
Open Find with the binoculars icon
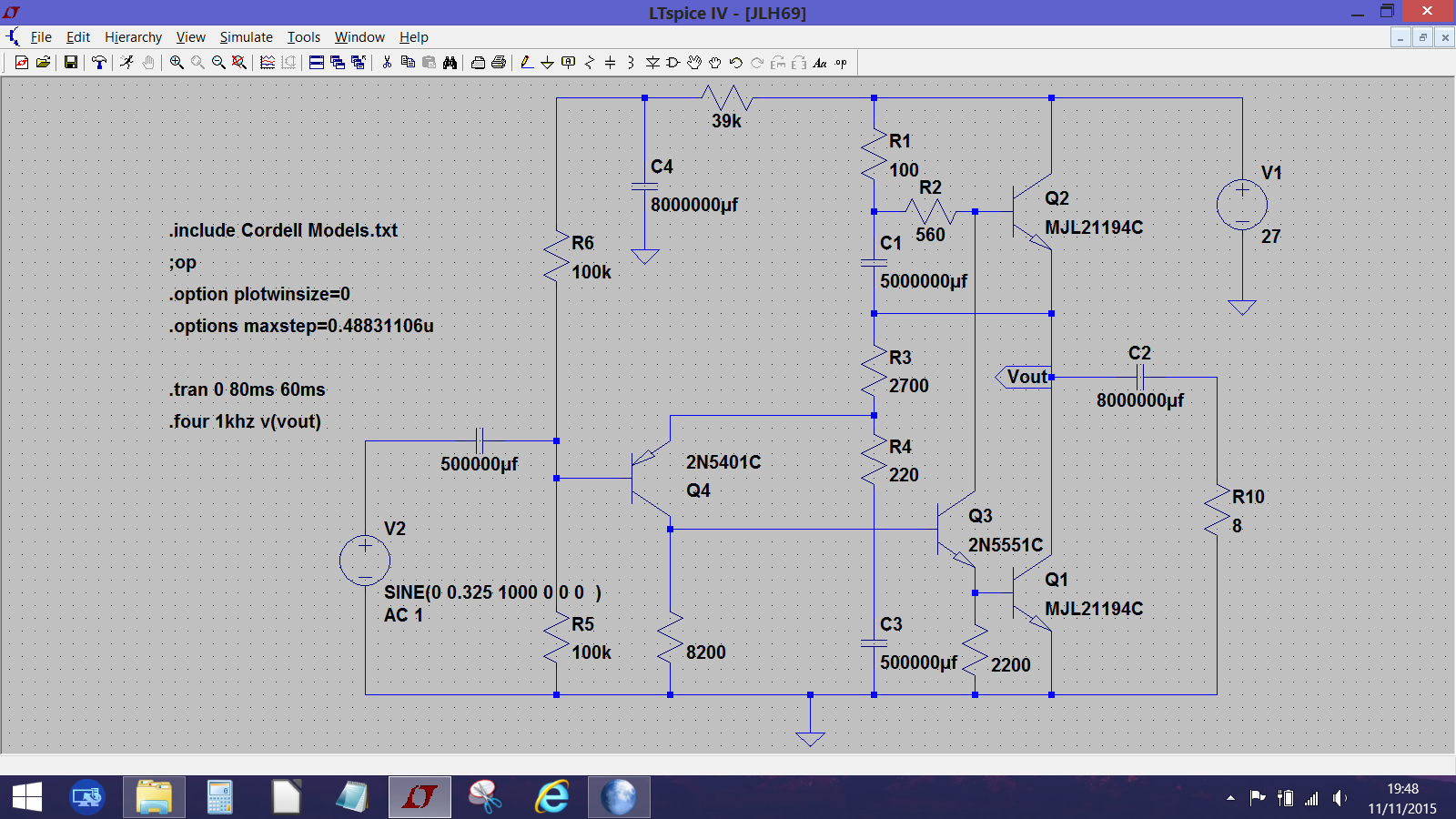(x=450, y=63)
